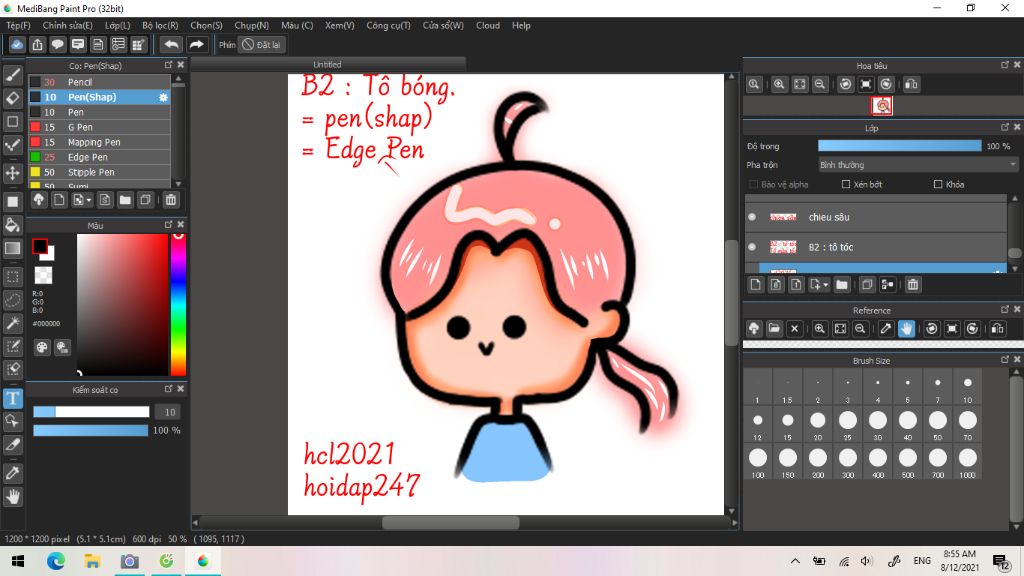The width and height of the screenshot is (1024, 576).
Task: Toggle the Khóa lock checkbox
Action: [938, 185]
